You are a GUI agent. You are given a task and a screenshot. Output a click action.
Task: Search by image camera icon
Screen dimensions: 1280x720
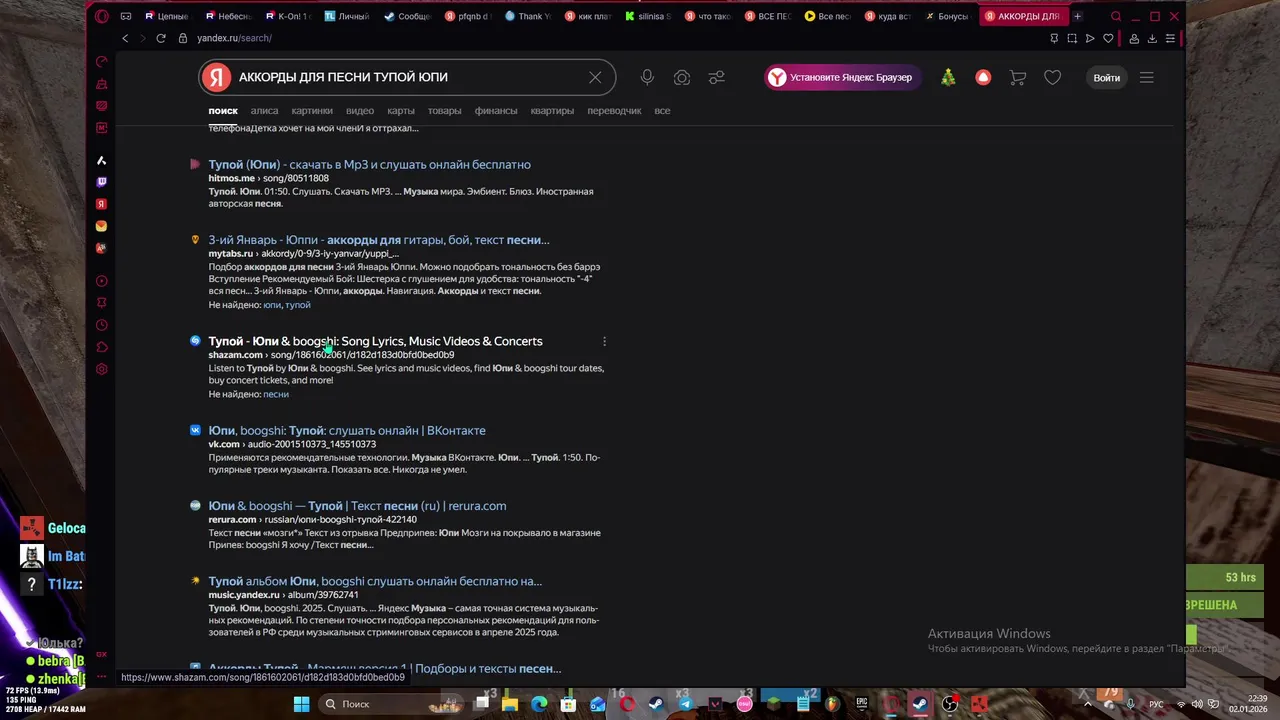(682, 77)
